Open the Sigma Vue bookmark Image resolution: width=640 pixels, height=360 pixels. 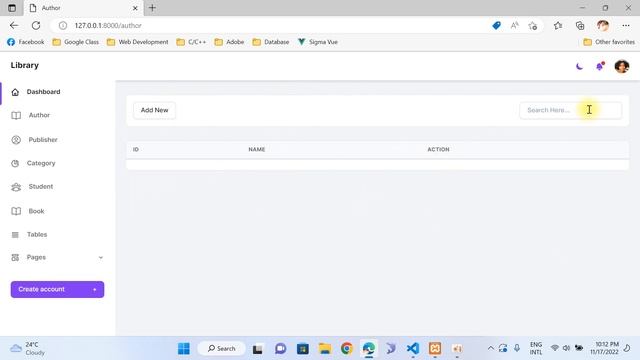pyautogui.click(x=318, y=42)
